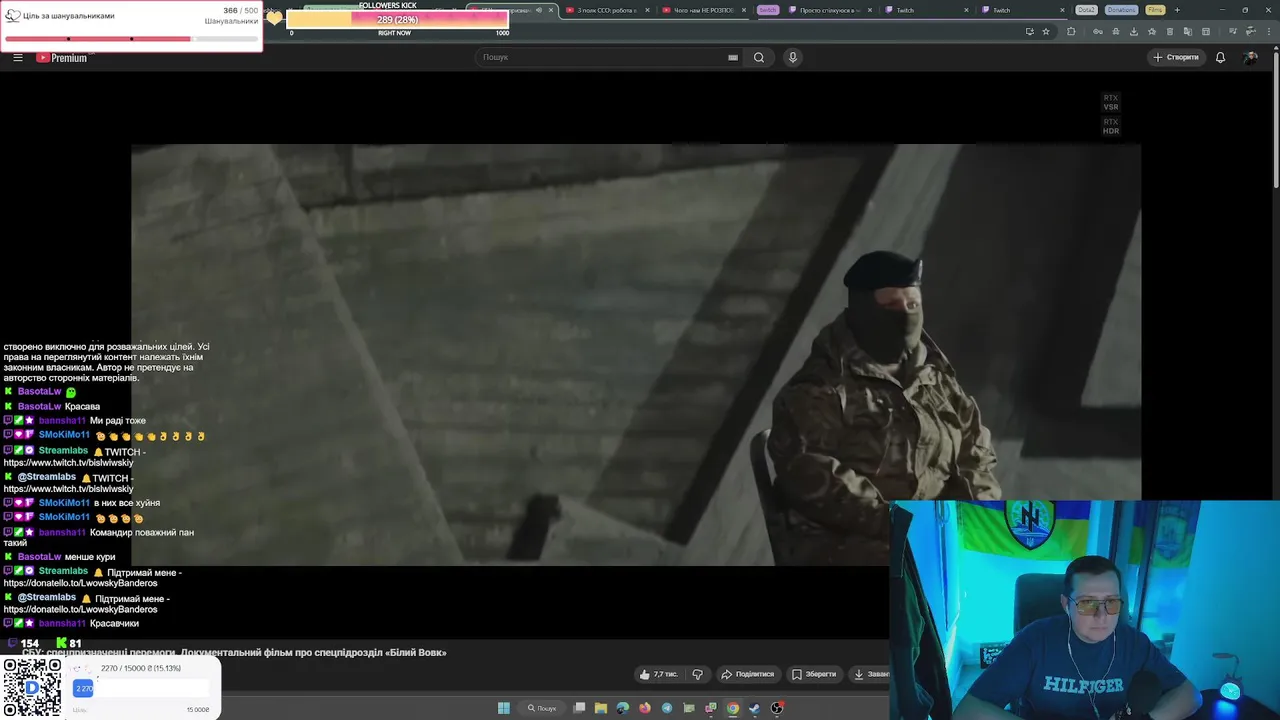Open the Windows taskbar Пошук search
The image size is (1280, 720).
(542, 708)
